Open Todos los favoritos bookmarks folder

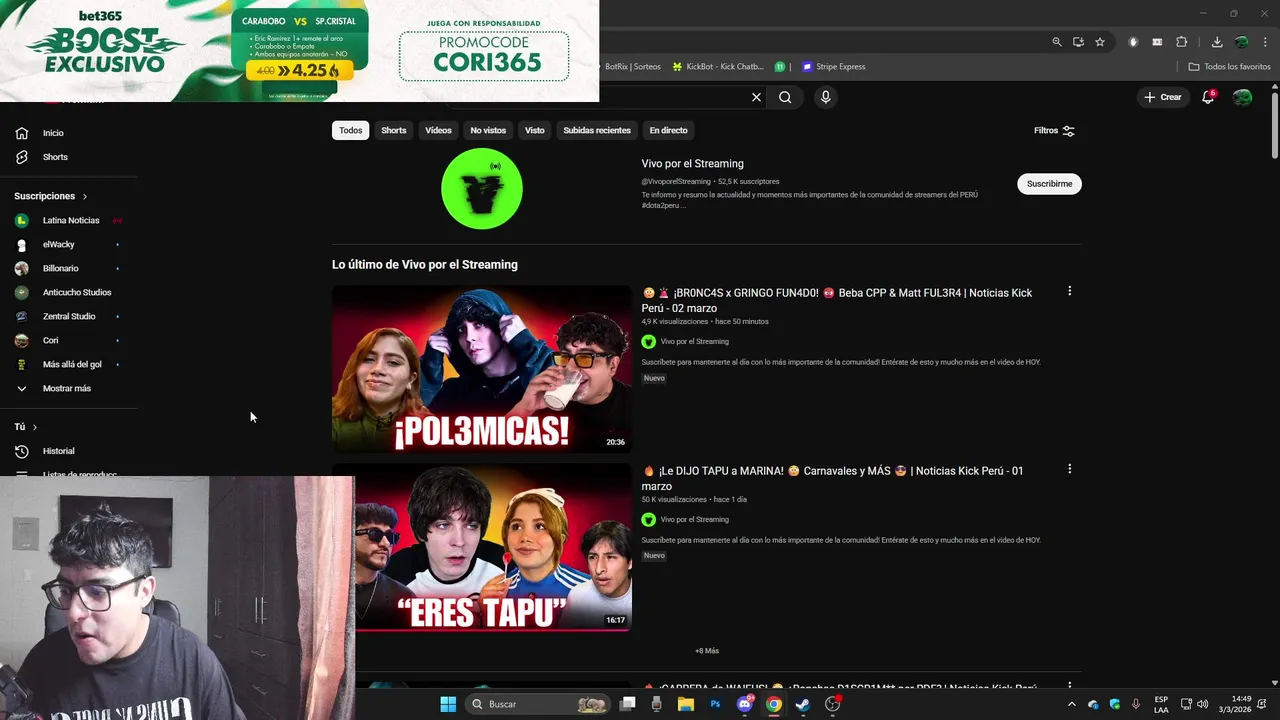point(1229,67)
